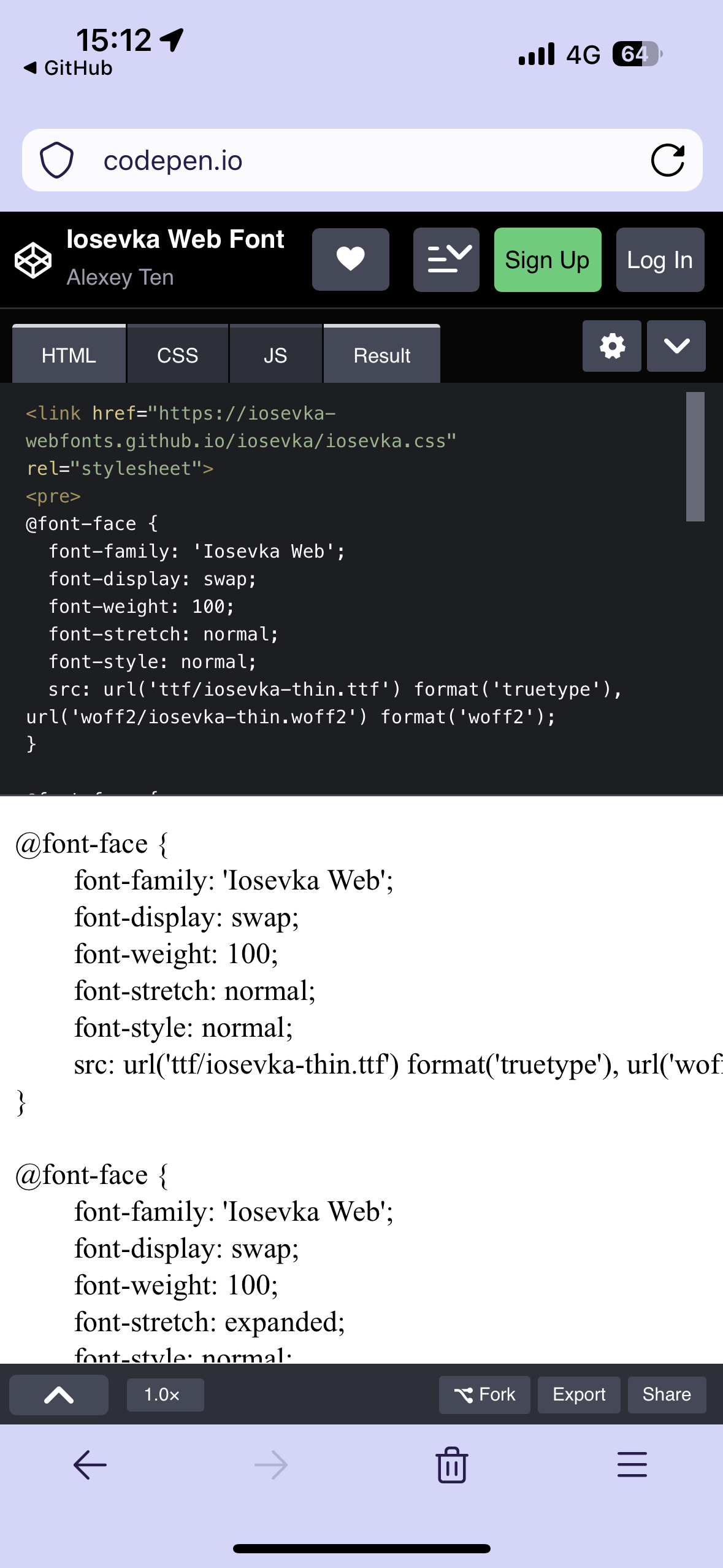Click the Log In button

point(659,259)
